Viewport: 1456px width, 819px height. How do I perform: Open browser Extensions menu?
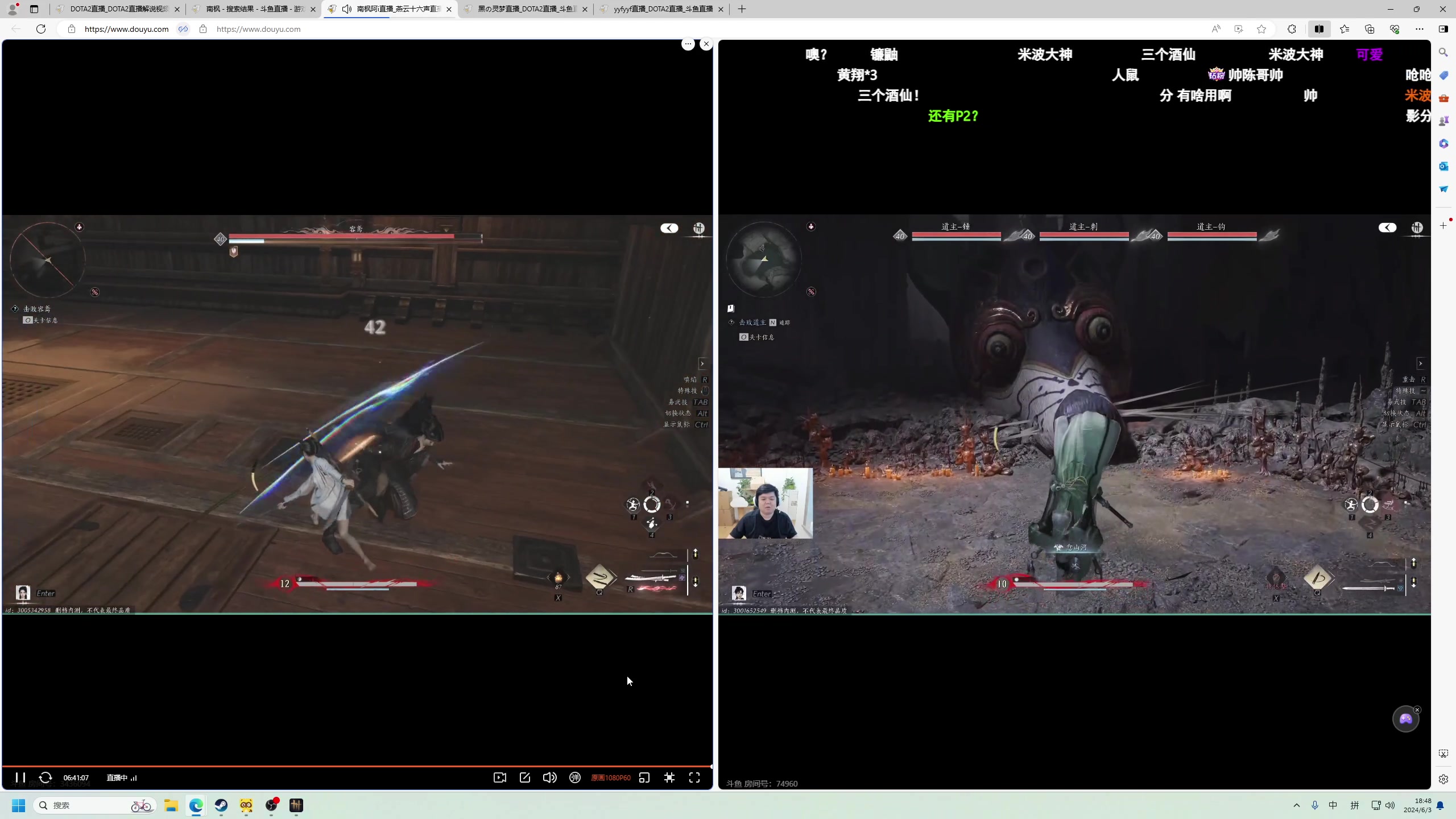(x=1292, y=29)
